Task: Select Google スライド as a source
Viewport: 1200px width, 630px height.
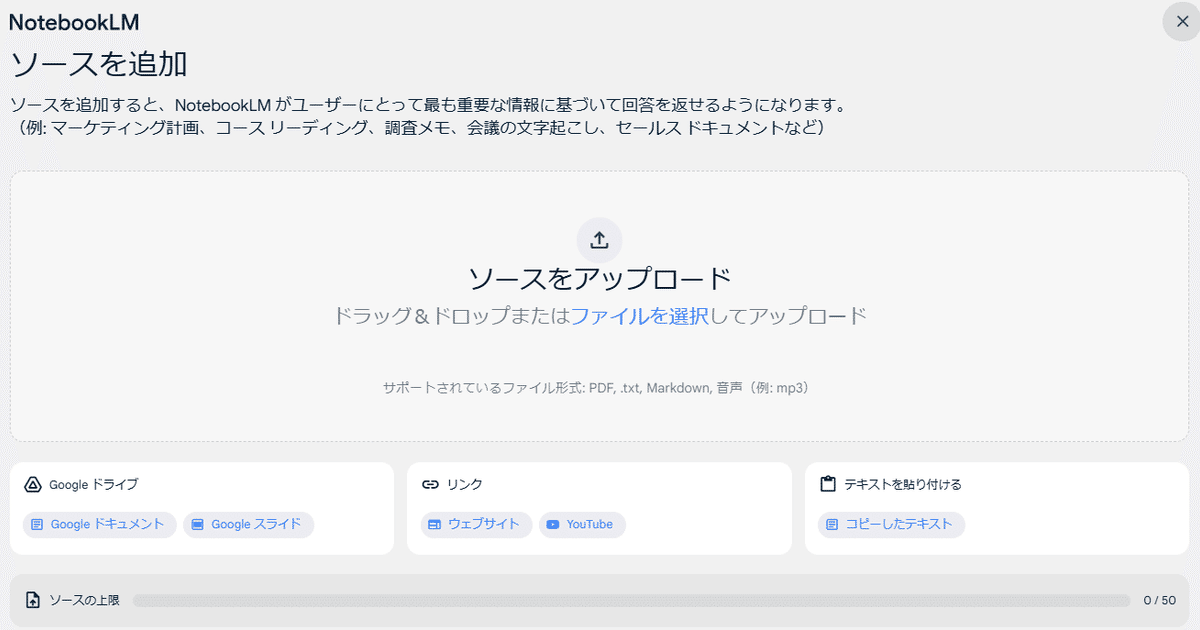Action: (248, 524)
